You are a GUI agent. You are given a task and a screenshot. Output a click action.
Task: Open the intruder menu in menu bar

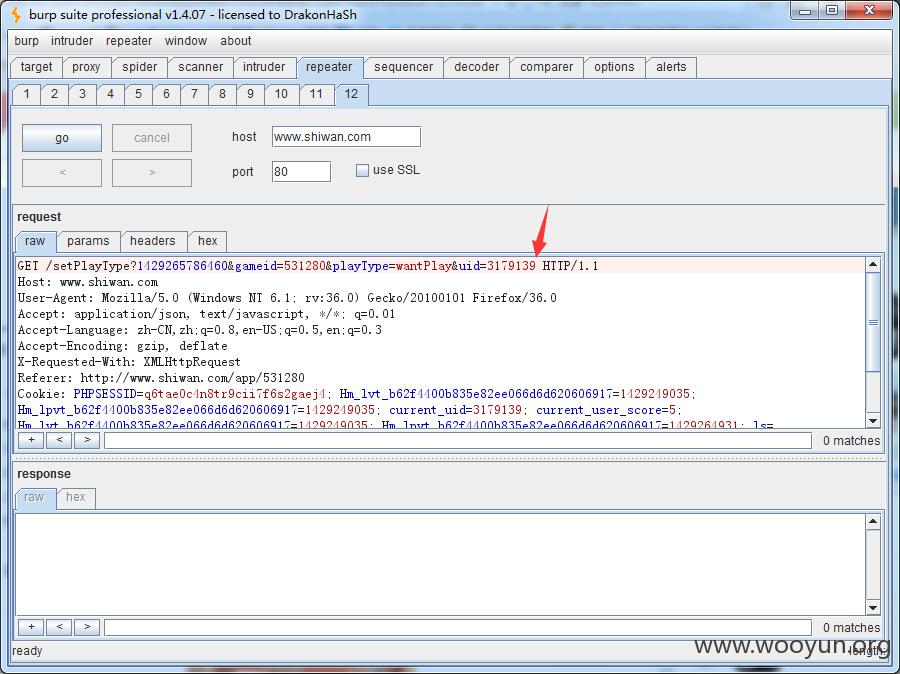click(72, 41)
